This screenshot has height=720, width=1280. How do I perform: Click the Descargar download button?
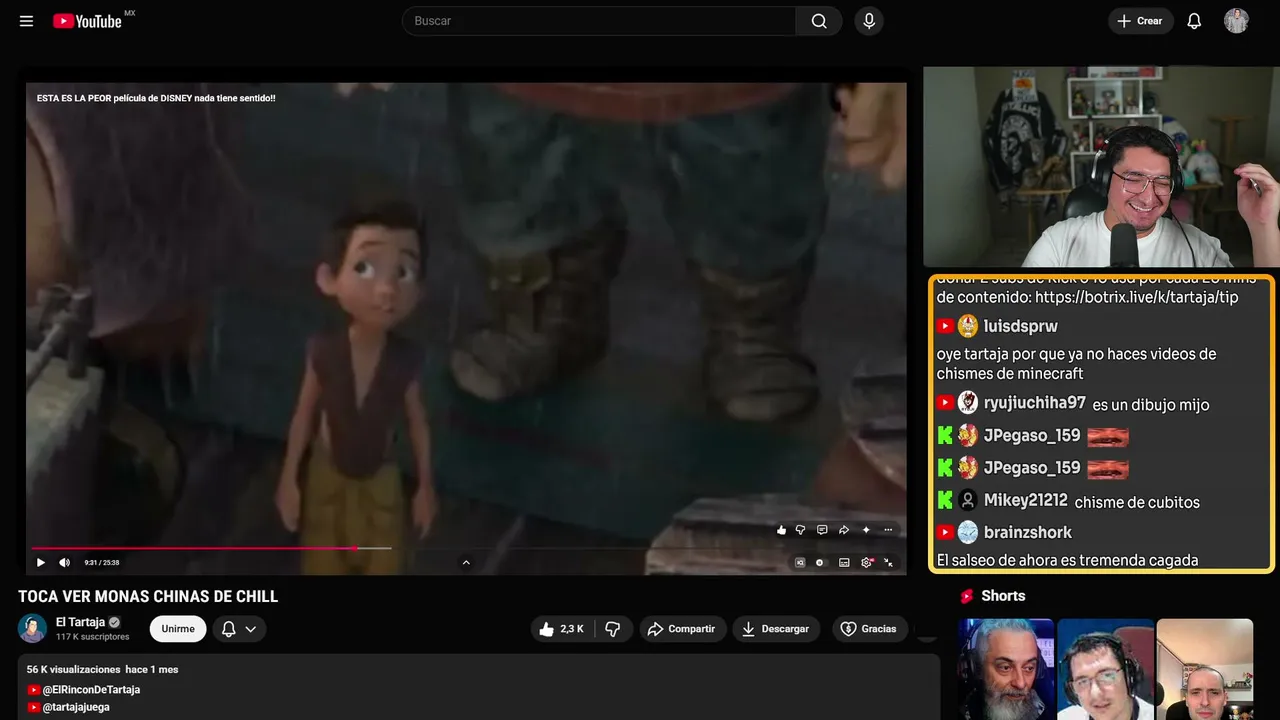[x=776, y=629]
